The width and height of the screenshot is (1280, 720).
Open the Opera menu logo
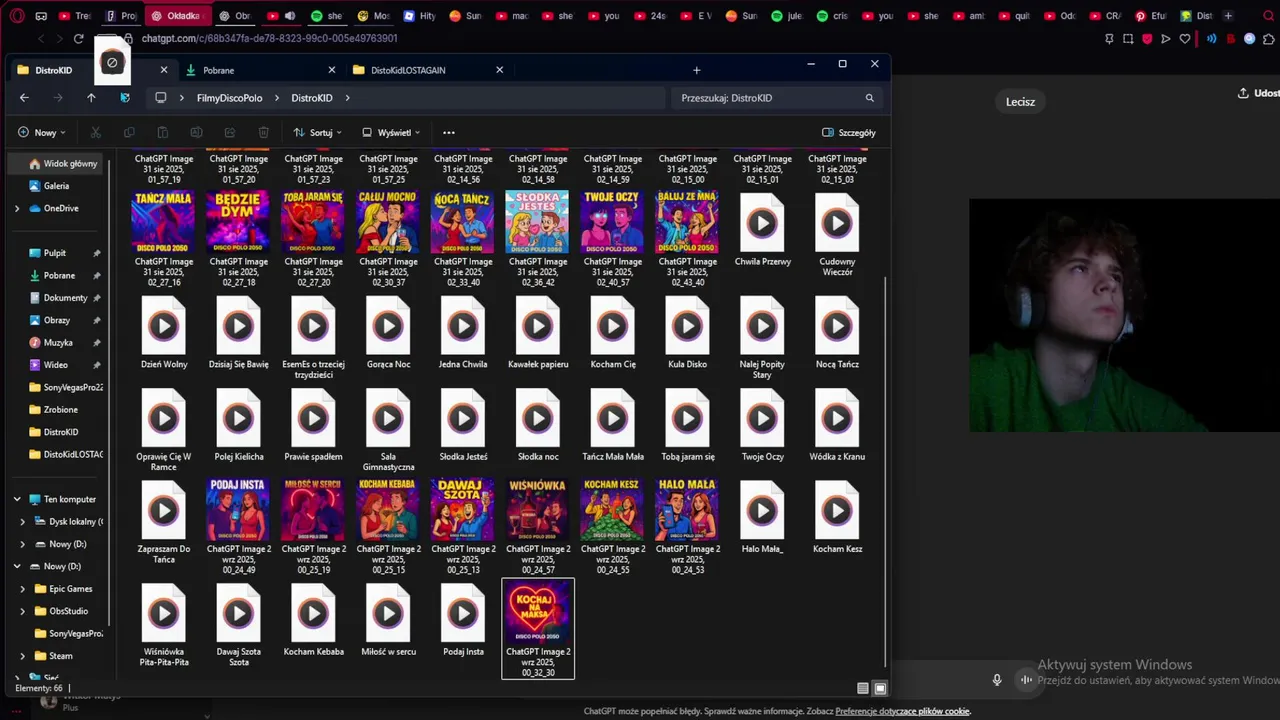17,16
